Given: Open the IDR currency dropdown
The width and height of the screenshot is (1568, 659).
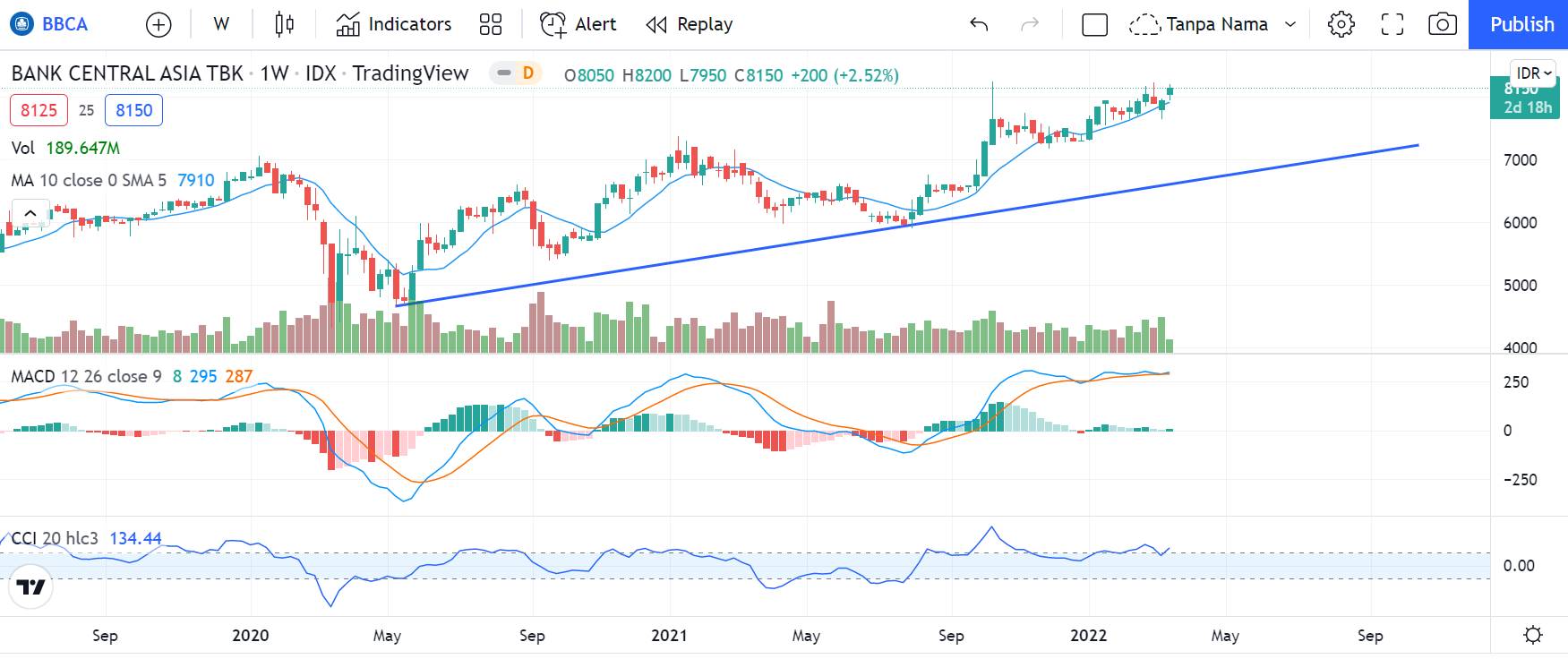Looking at the screenshot, I should tap(1535, 73).
